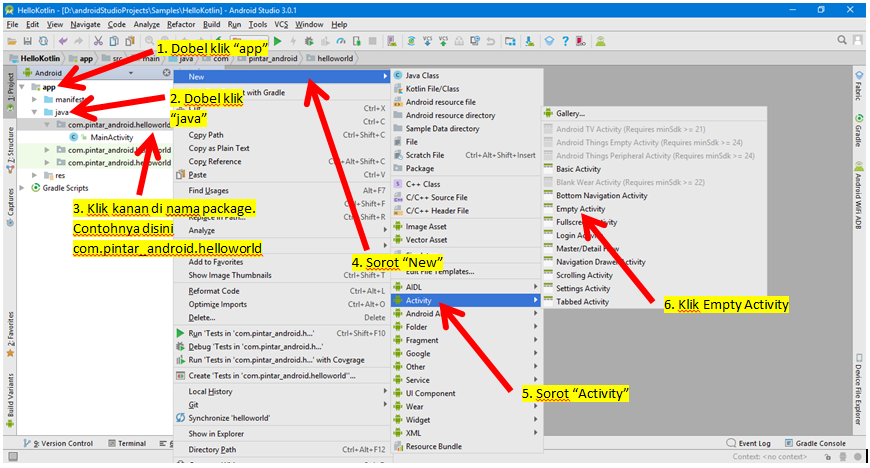This screenshot has height=468, width=870.
Task: Click the Undo toolbar arrow
Action: pos(63,41)
